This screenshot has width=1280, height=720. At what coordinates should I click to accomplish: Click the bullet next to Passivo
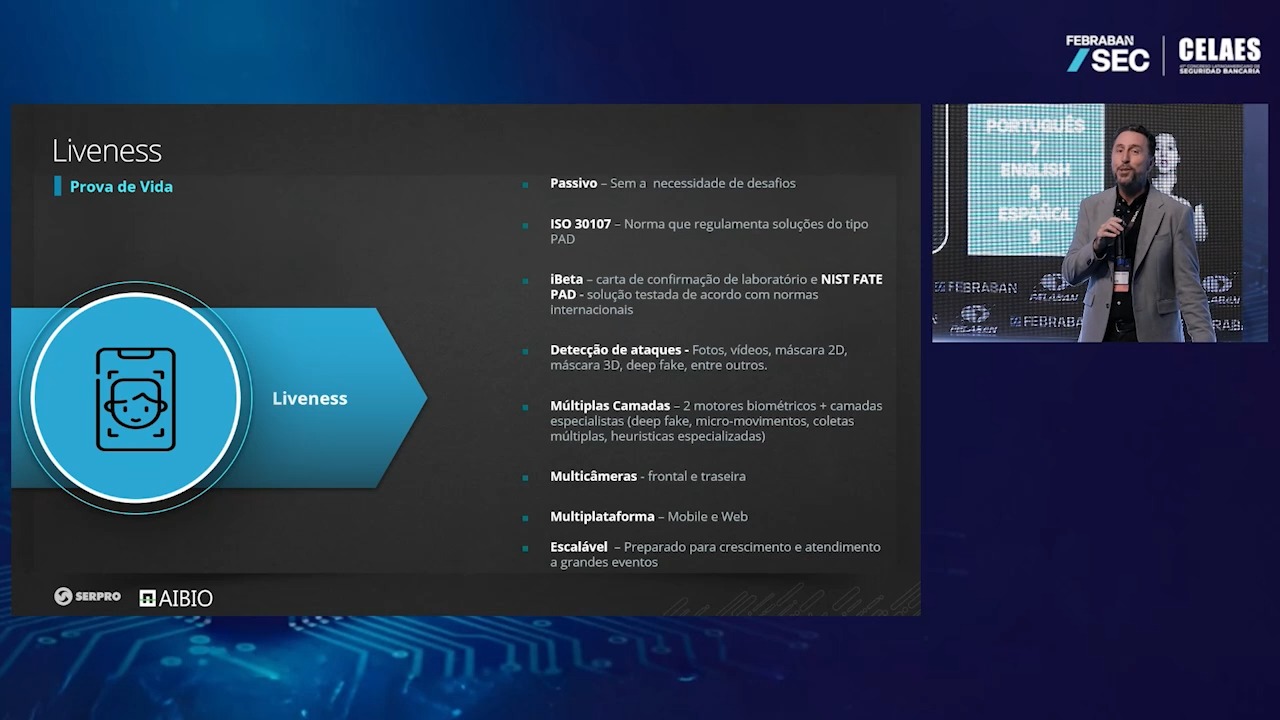(526, 184)
